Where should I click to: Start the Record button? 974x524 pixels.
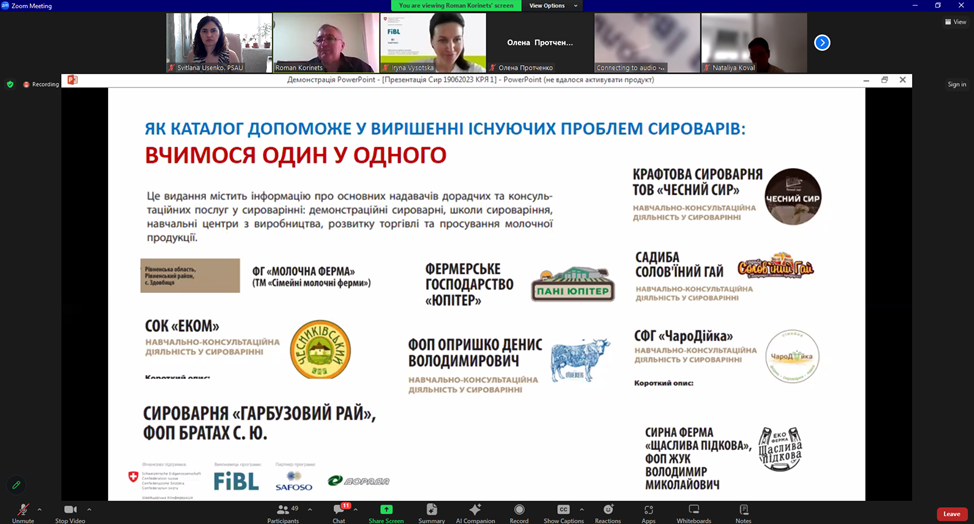tap(519, 513)
